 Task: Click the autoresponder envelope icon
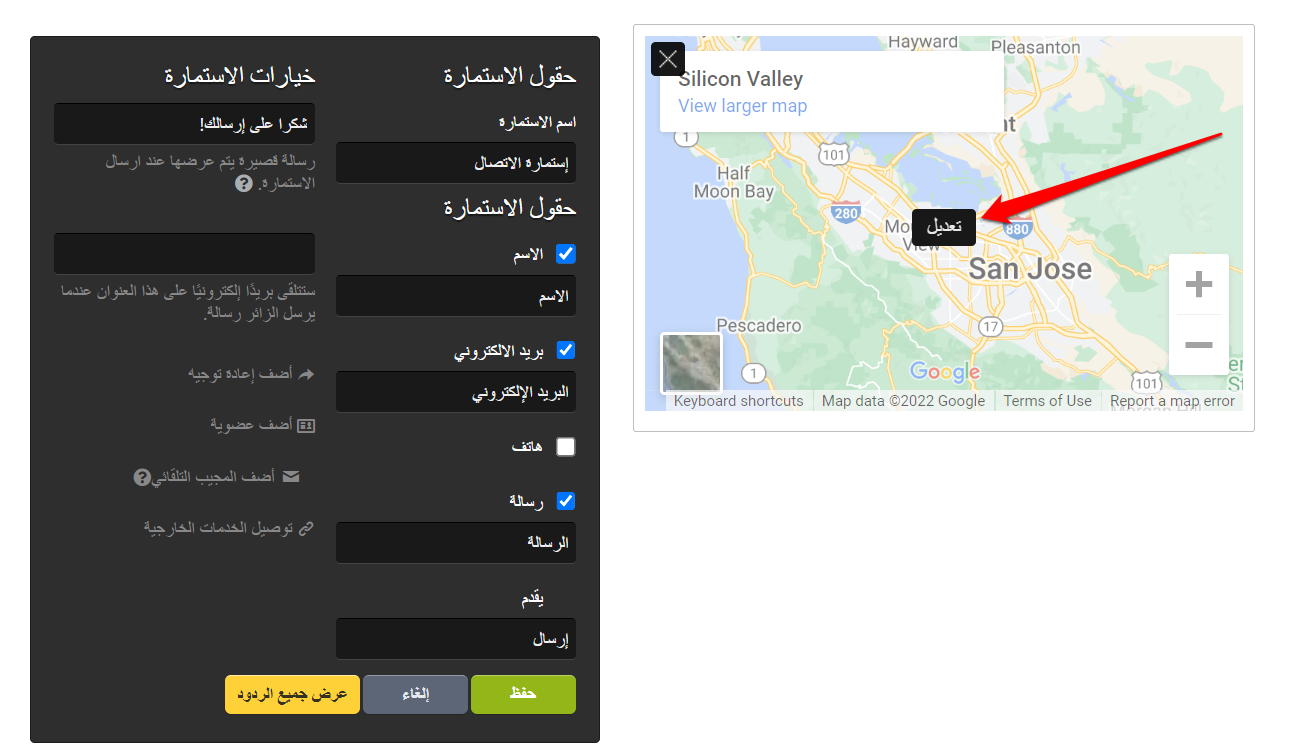291,477
